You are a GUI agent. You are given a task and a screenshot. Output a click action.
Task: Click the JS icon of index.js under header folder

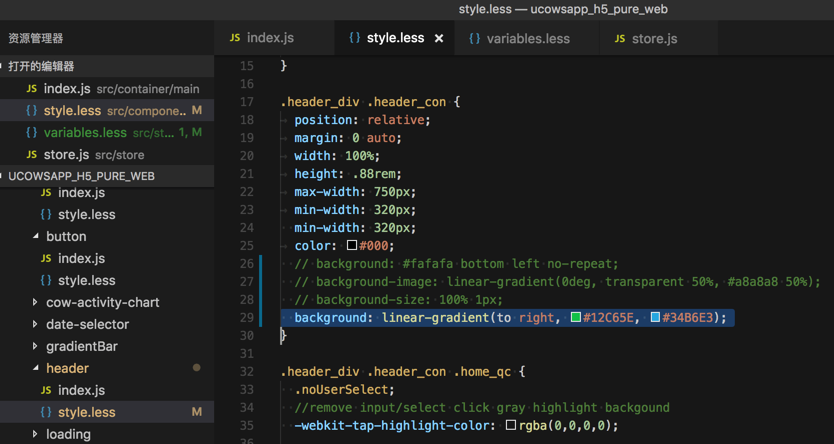tap(46, 390)
